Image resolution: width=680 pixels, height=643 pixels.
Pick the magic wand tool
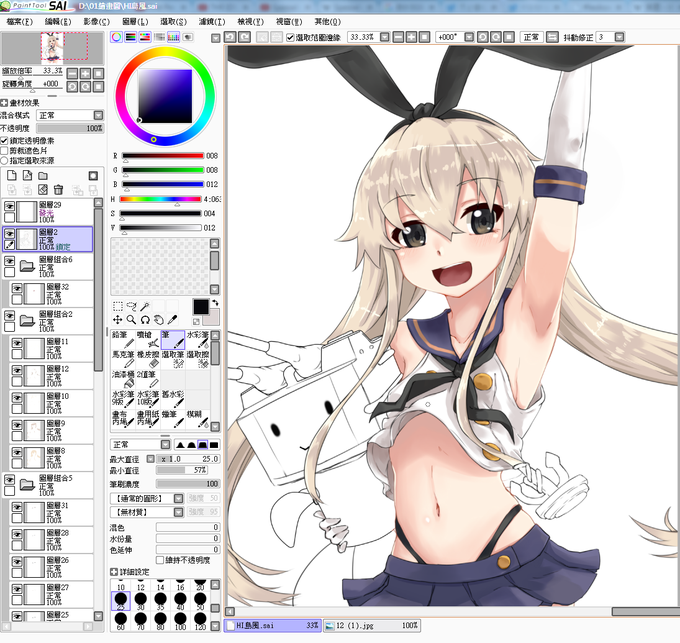pyautogui.click(x=145, y=307)
